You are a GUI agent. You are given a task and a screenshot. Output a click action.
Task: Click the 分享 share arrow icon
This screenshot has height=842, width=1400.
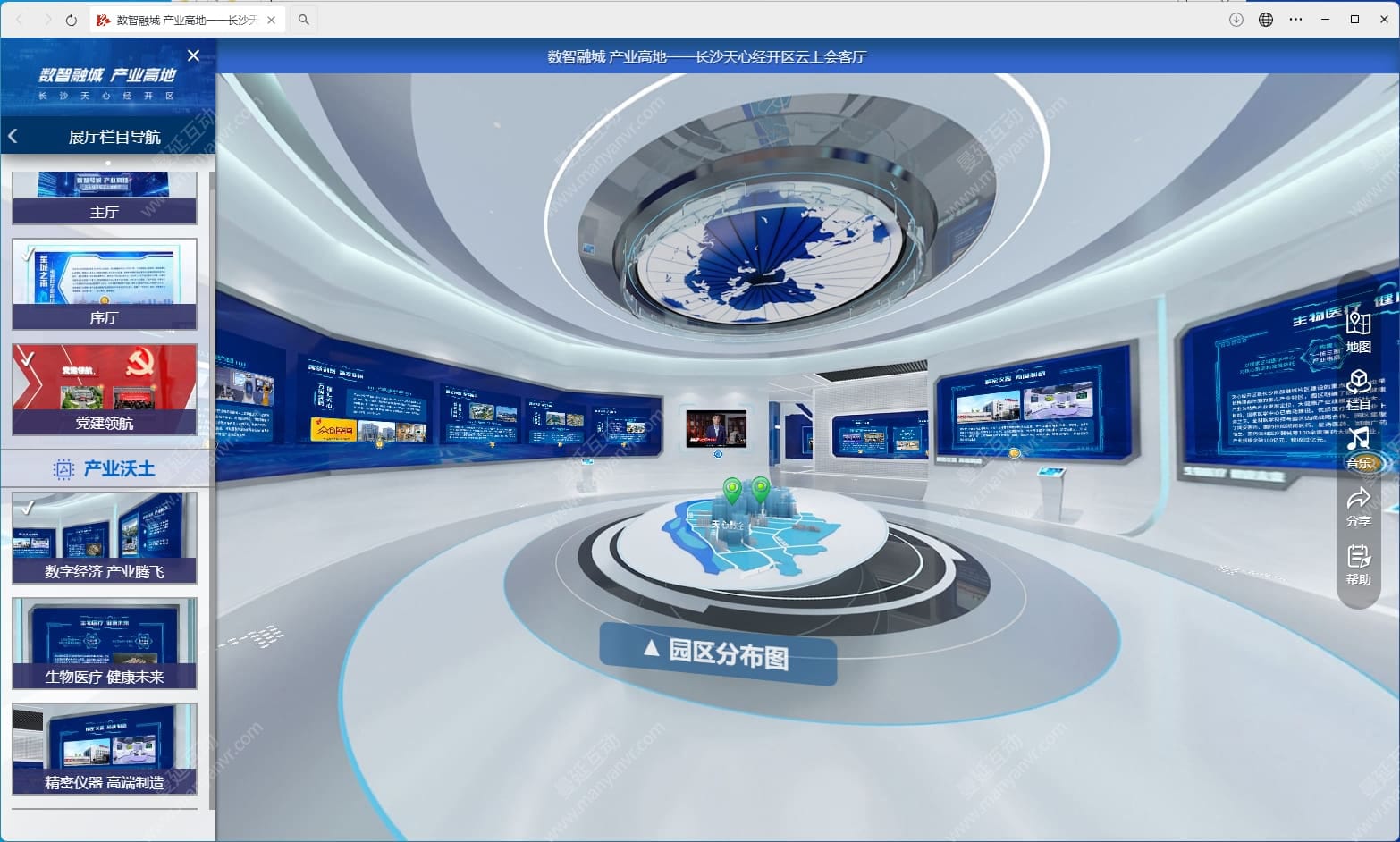tap(1358, 507)
